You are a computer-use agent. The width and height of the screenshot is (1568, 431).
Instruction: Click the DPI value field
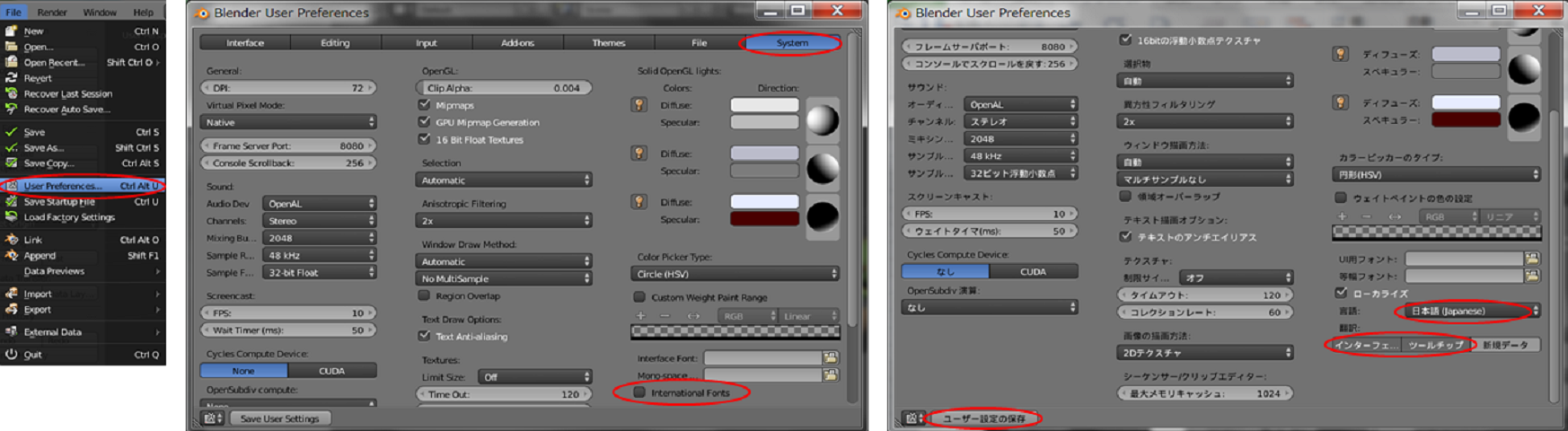point(288,88)
